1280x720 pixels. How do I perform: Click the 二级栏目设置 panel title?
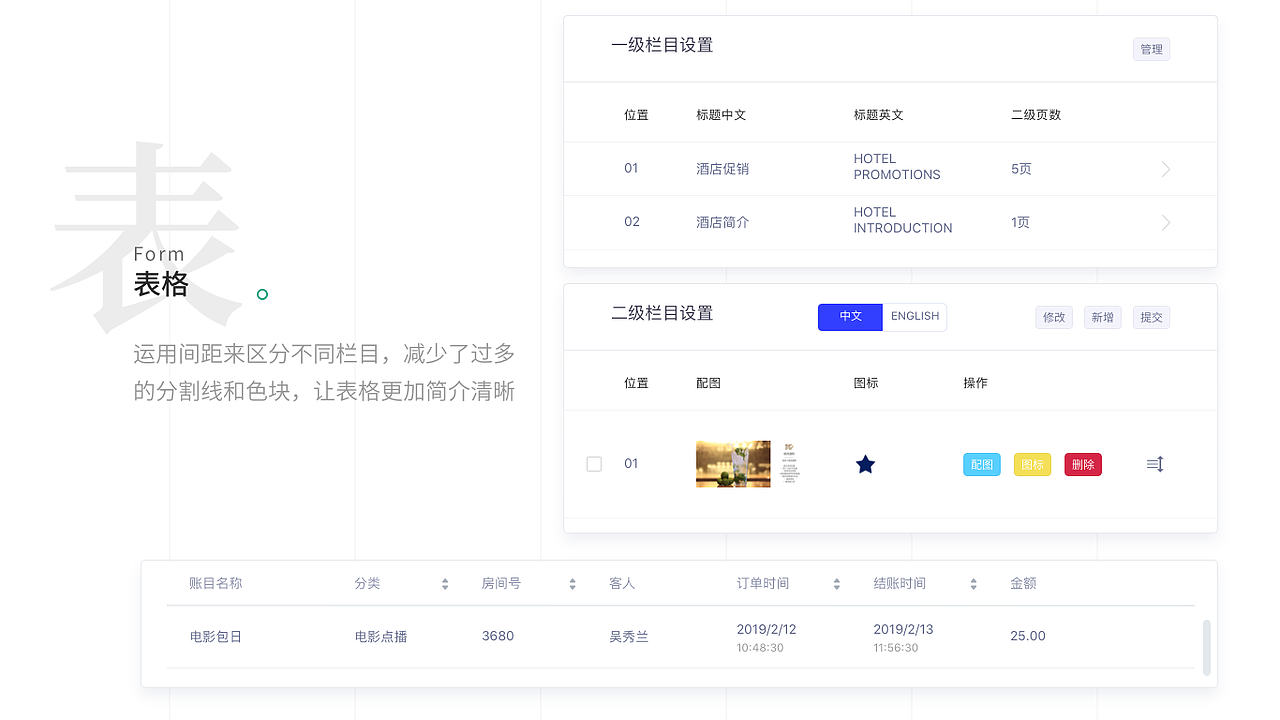[662, 313]
